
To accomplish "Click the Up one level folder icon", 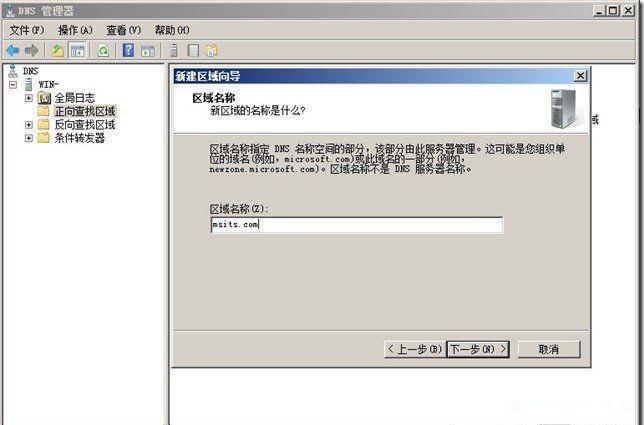I will (57, 51).
